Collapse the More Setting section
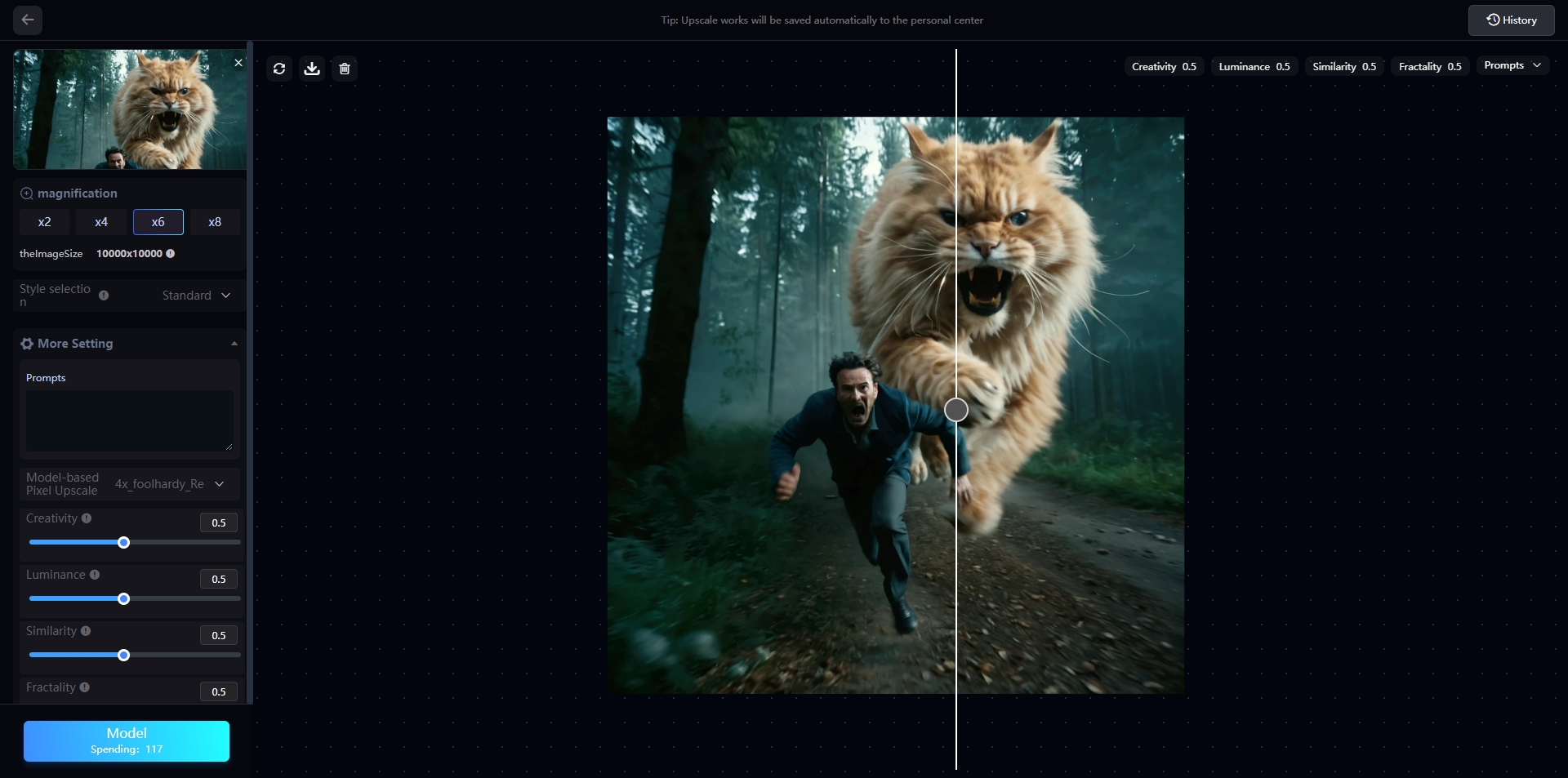 click(x=234, y=344)
